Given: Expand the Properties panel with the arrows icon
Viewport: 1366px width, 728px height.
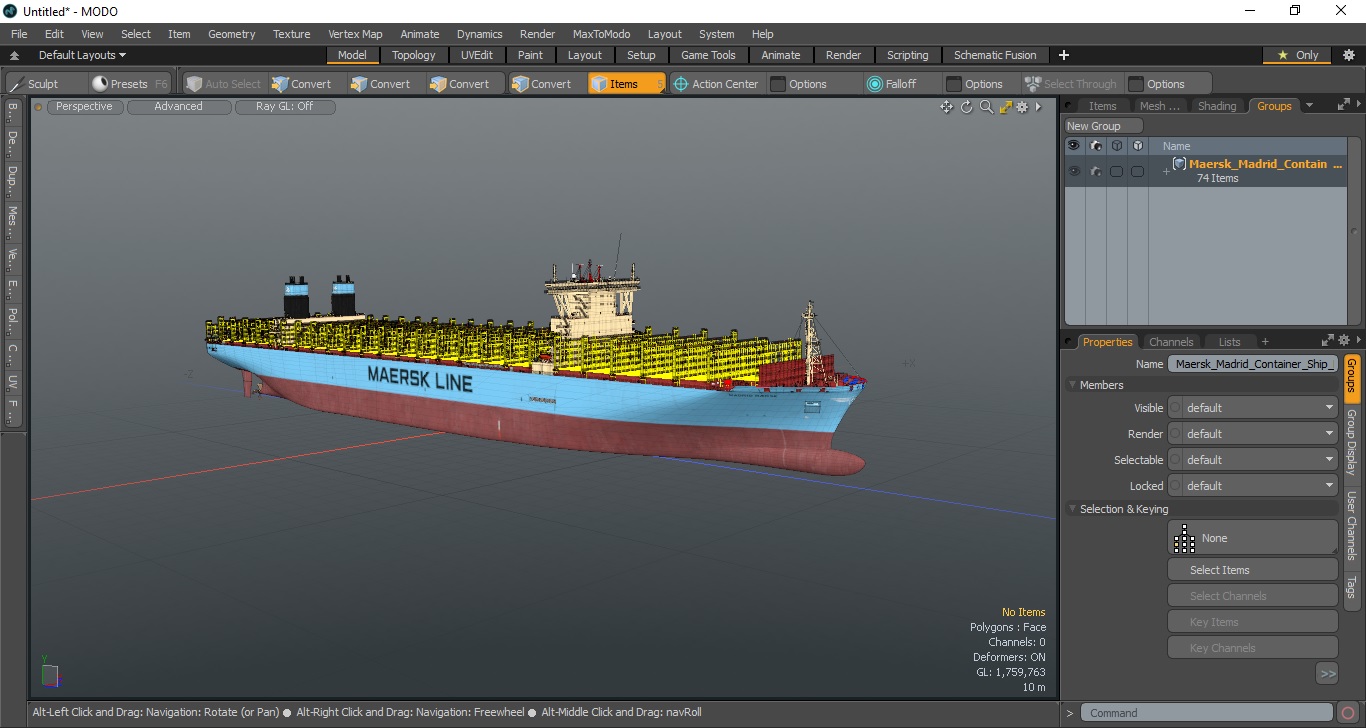Looking at the screenshot, I should 1328,340.
